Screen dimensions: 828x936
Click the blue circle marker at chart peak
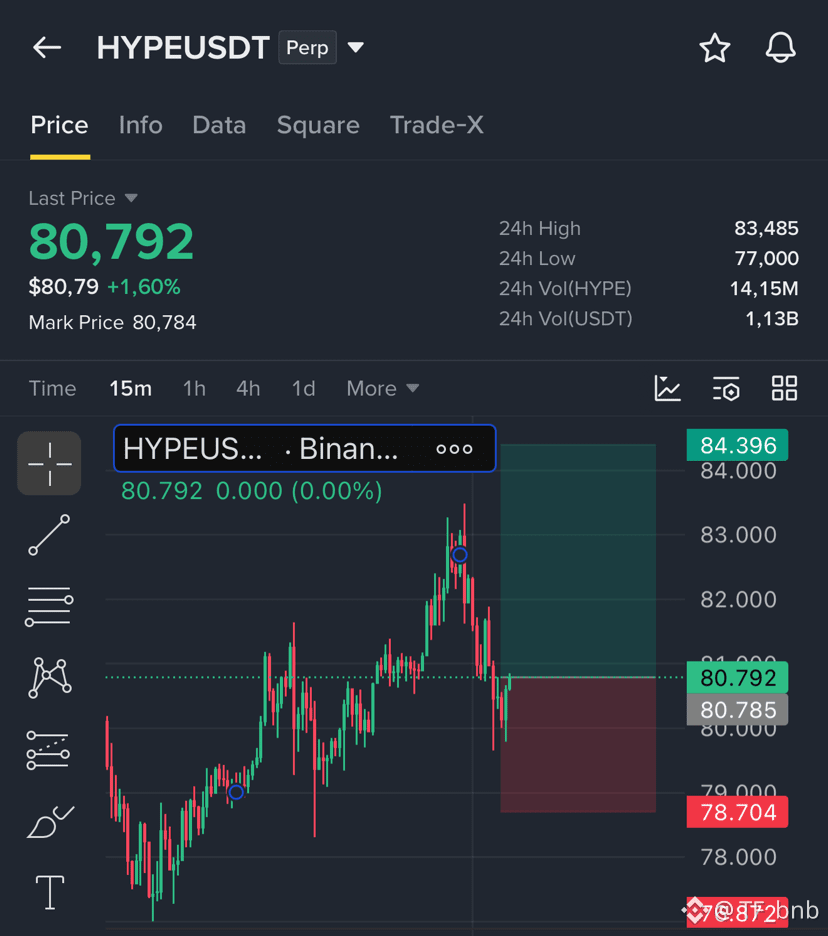coord(460,555)
